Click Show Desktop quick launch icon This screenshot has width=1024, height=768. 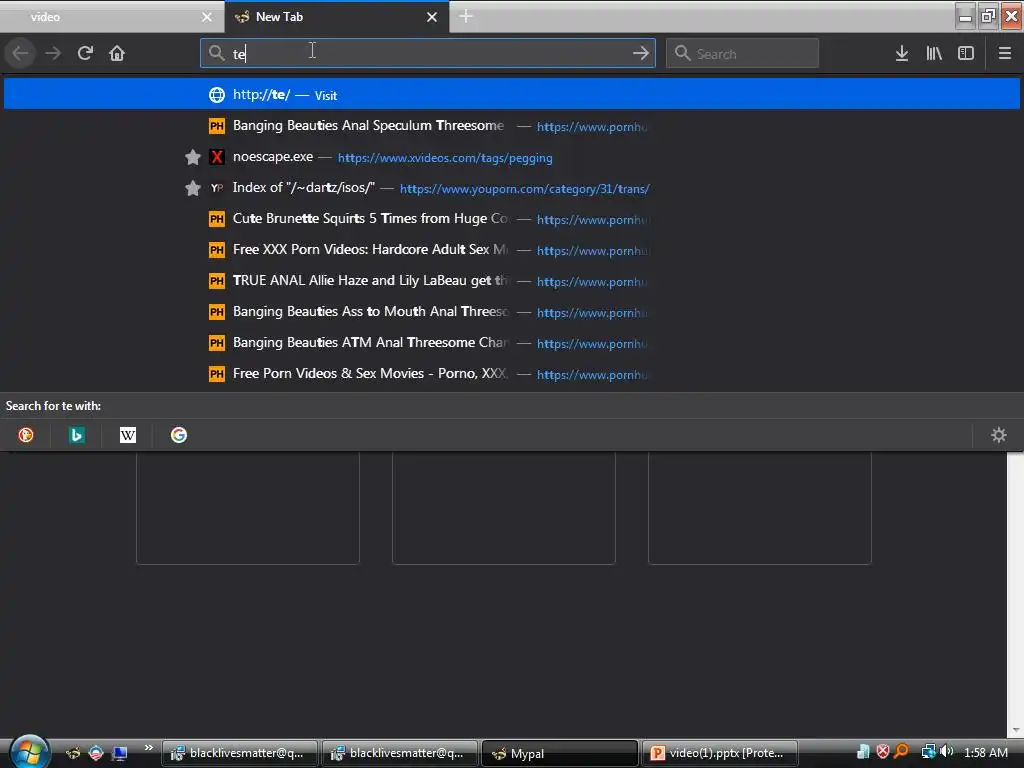coord(119,754)
